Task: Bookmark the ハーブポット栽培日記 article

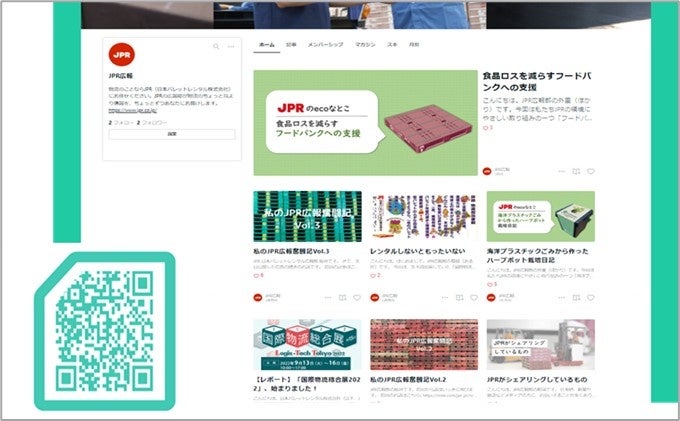Action: (x=576, y=297)
